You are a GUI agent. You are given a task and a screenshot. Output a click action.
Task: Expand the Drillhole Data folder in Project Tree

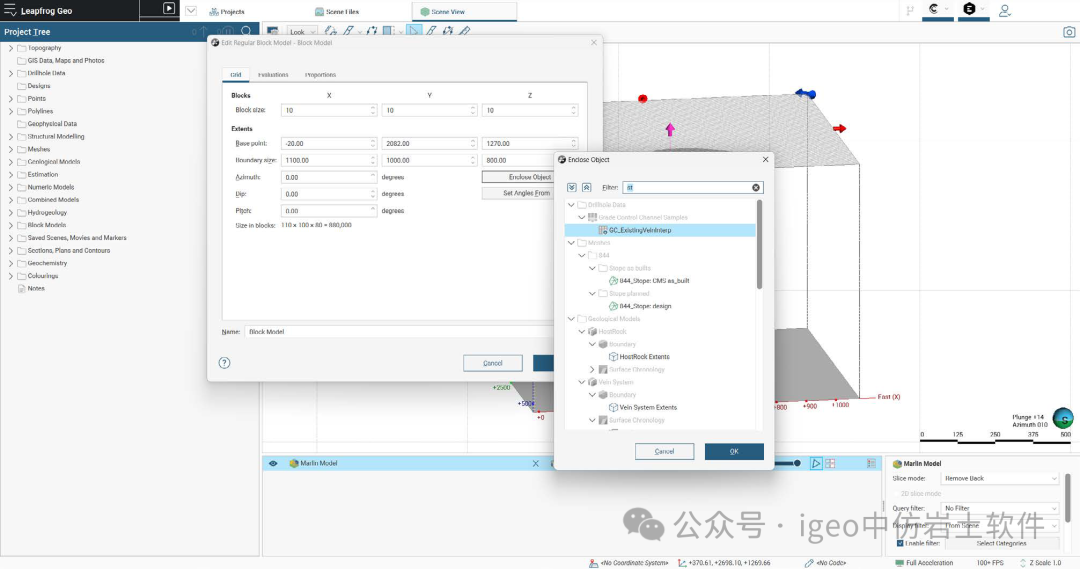coord(11,73)
